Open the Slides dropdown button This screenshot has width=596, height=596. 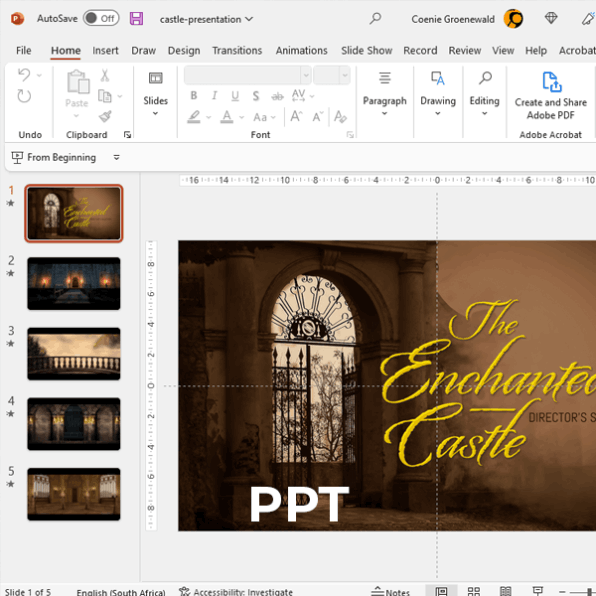(x=155, y=94)
